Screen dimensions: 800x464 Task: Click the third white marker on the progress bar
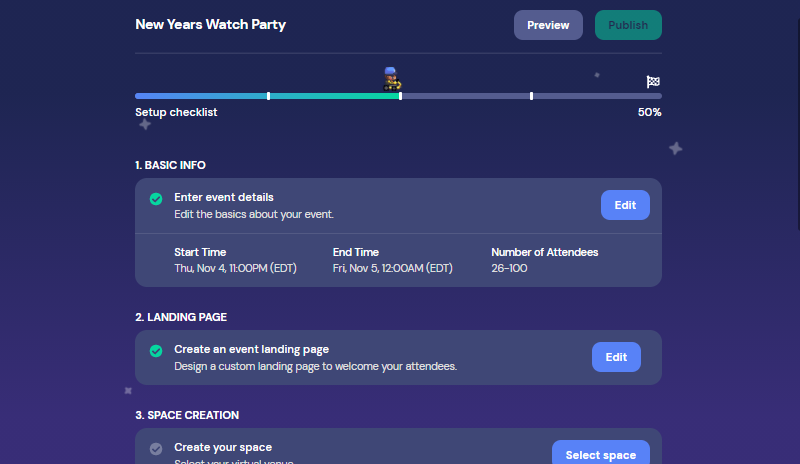tap(531, 96)
